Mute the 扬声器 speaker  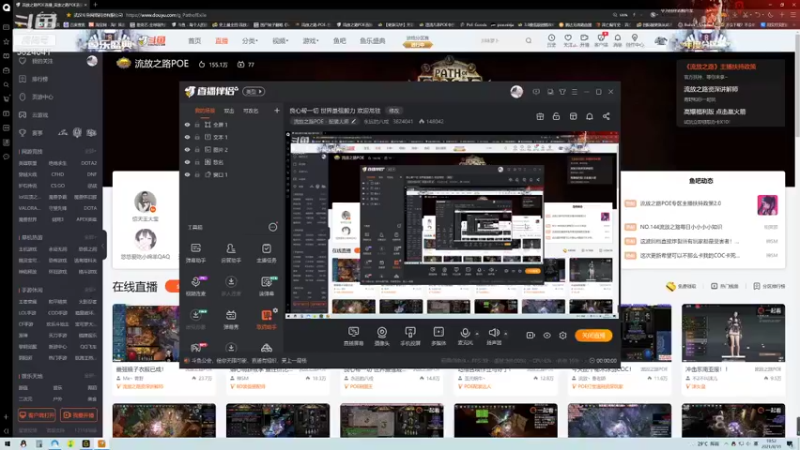tap(493, 336)
